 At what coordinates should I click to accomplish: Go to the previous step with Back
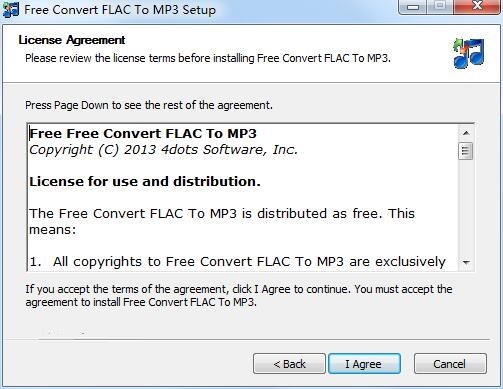289,364
